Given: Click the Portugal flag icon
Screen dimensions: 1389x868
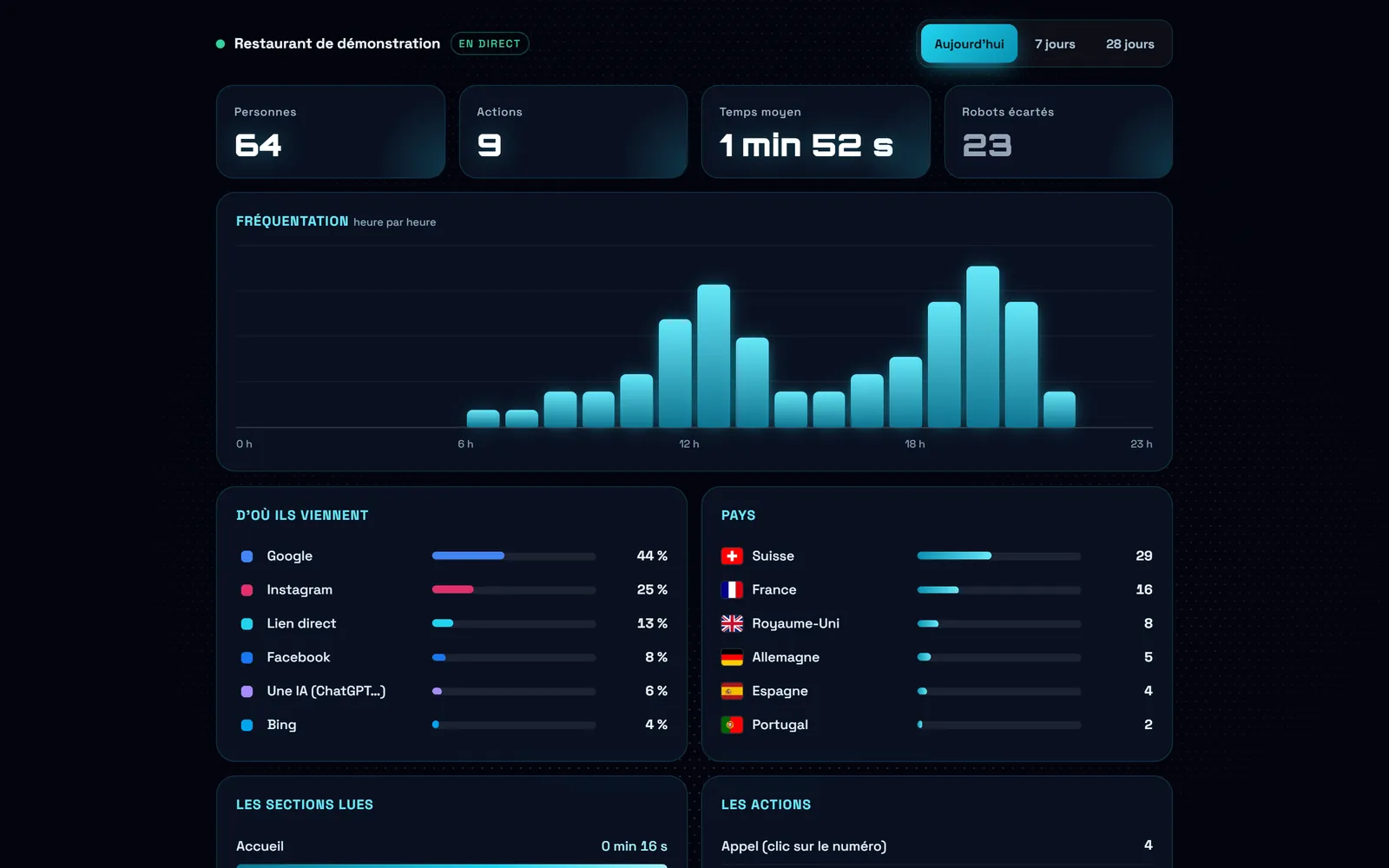Looking at the screenshot, I should pyautogui.click(x=732, y=725).
